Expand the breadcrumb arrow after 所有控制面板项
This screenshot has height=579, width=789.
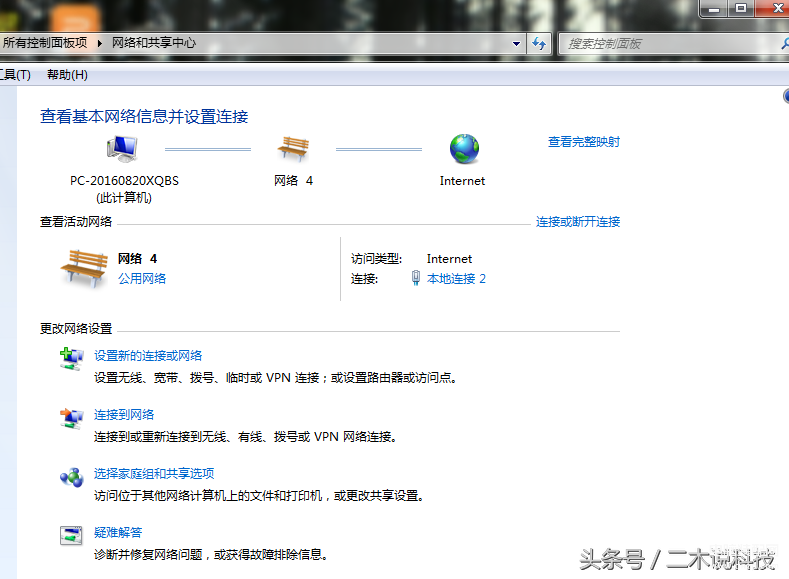(x=100, y=43)
